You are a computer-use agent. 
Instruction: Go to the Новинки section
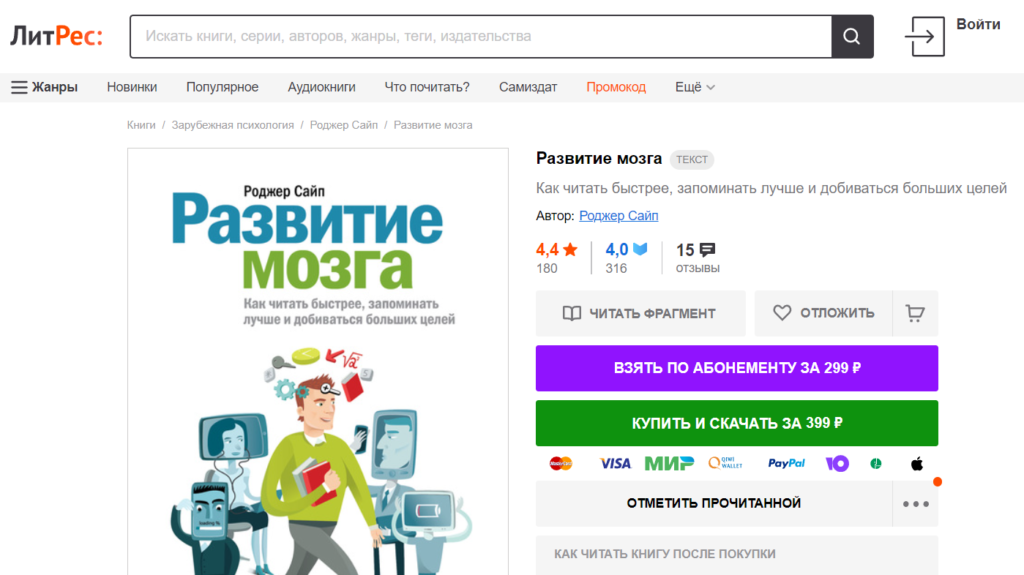[x=132, y=88]
